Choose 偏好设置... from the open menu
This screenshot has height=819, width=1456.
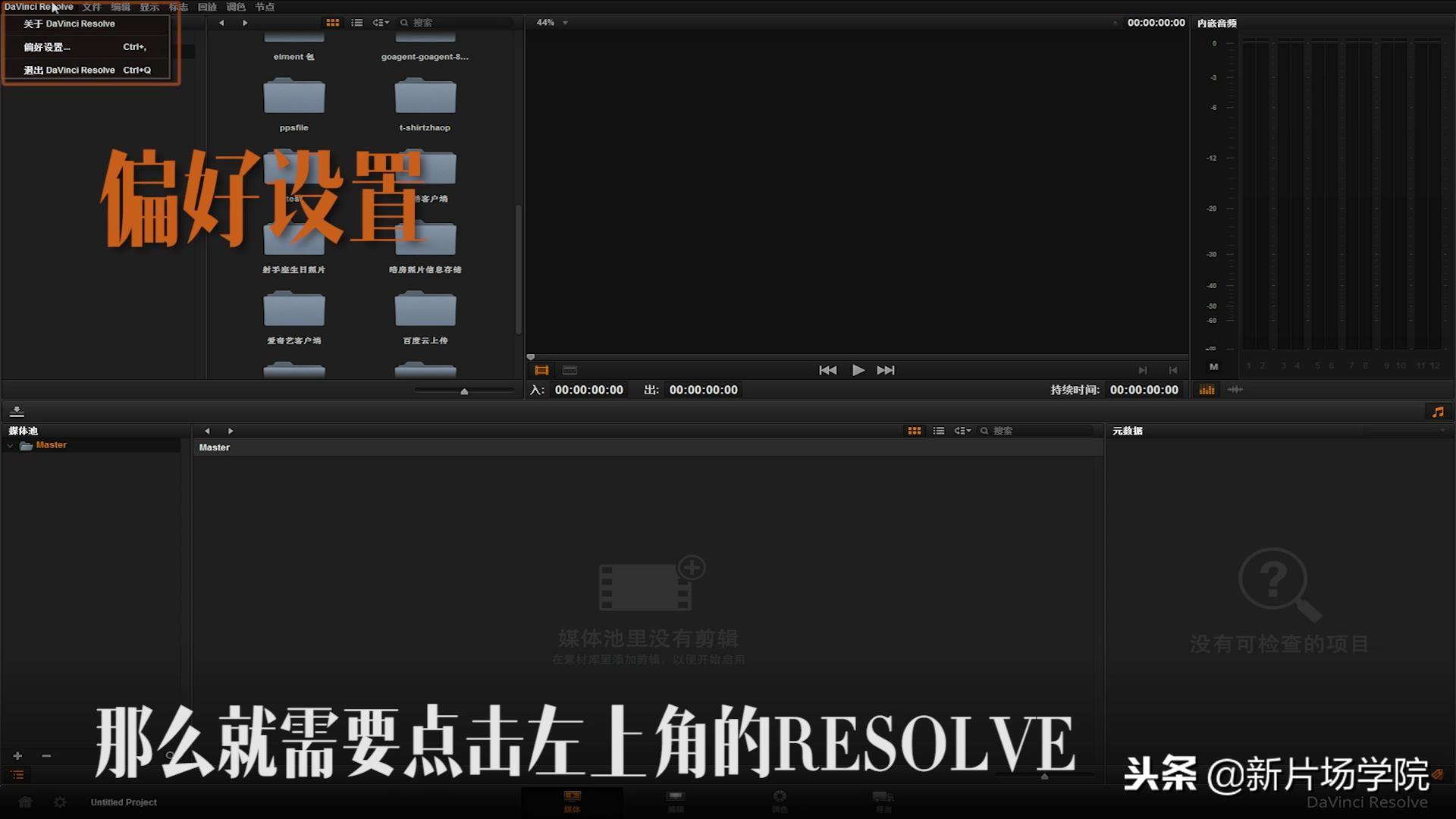86,47
